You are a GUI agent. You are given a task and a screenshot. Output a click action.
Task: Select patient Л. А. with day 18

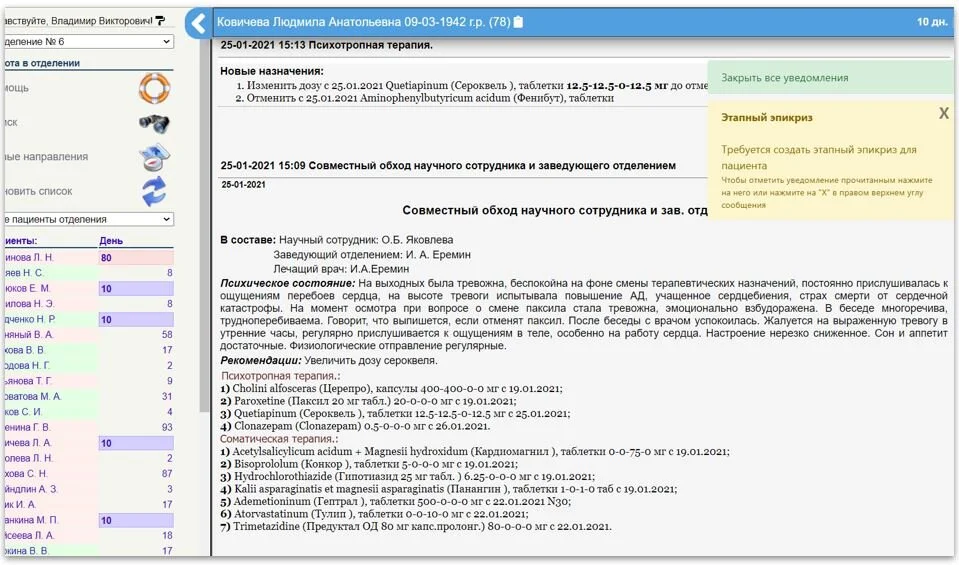point(89,536)
